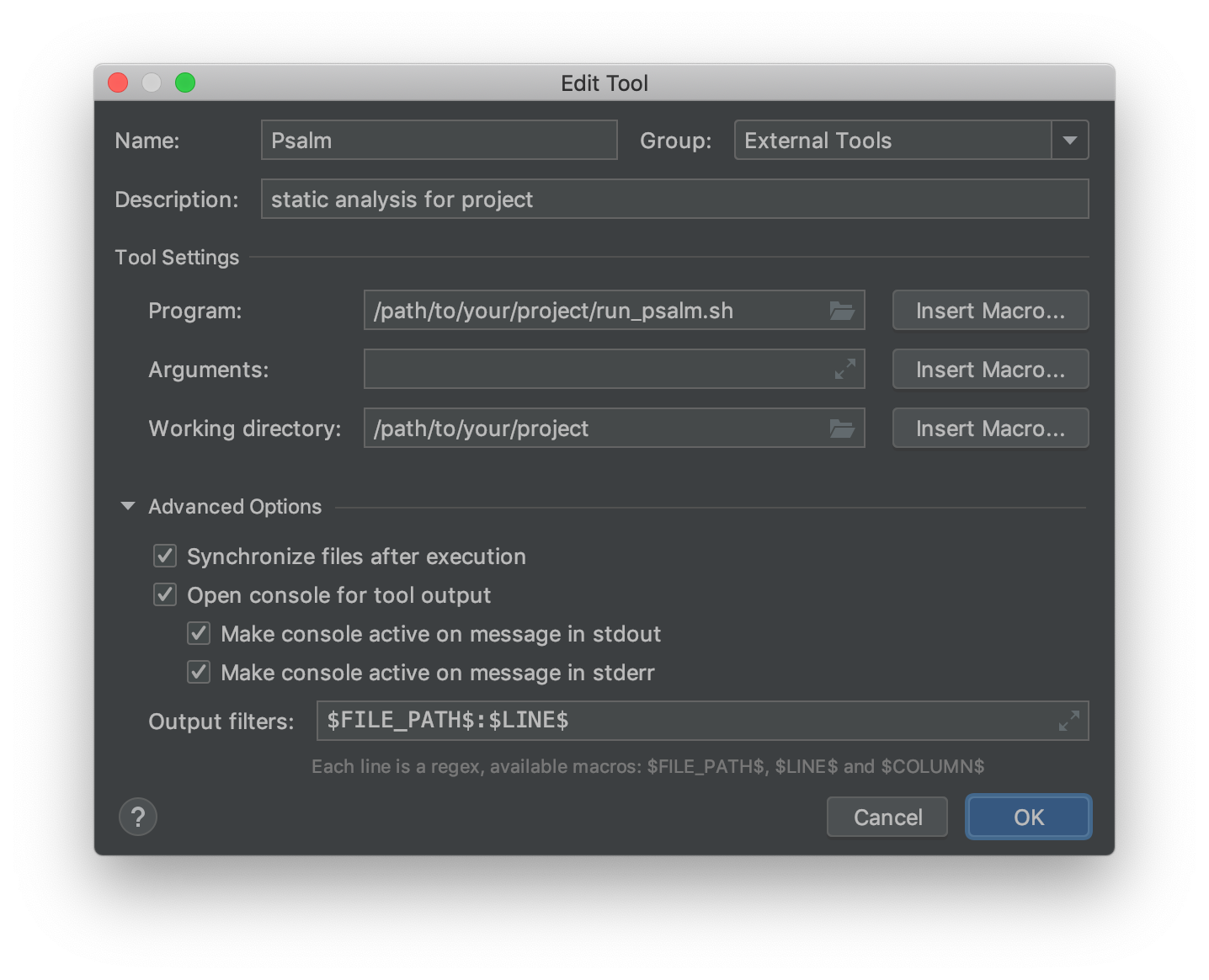Insert Macro for Working directory
1209x980 pixels.
[x=990, y=429]
